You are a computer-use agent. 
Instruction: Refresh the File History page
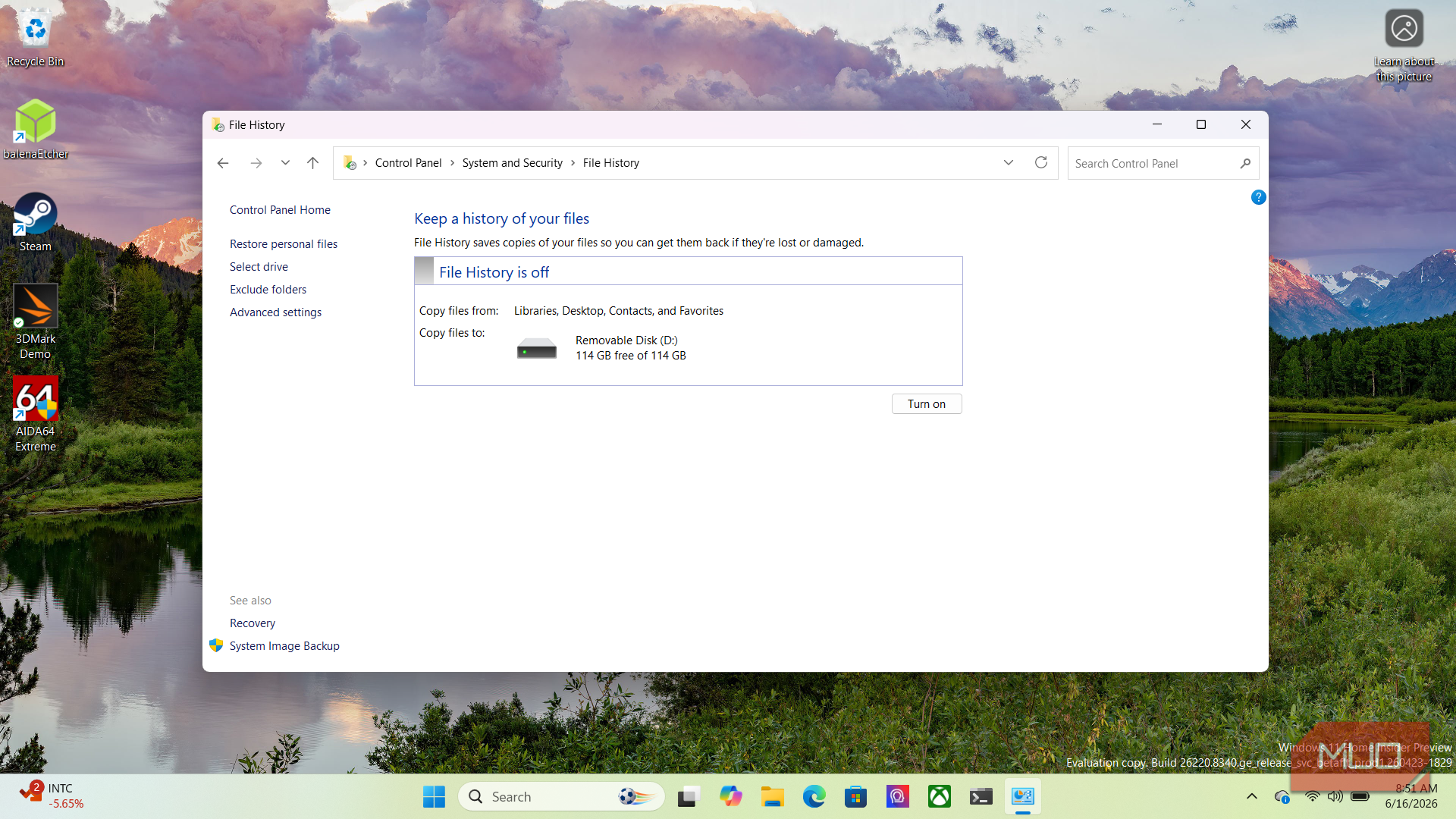pyautogui.click(x=1041, y=162)
